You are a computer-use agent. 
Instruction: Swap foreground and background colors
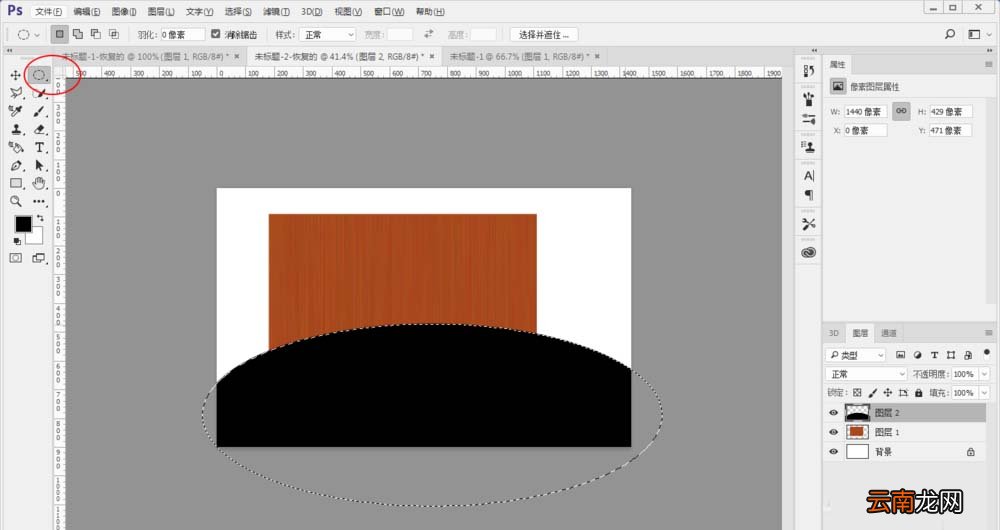pos(40,218)
